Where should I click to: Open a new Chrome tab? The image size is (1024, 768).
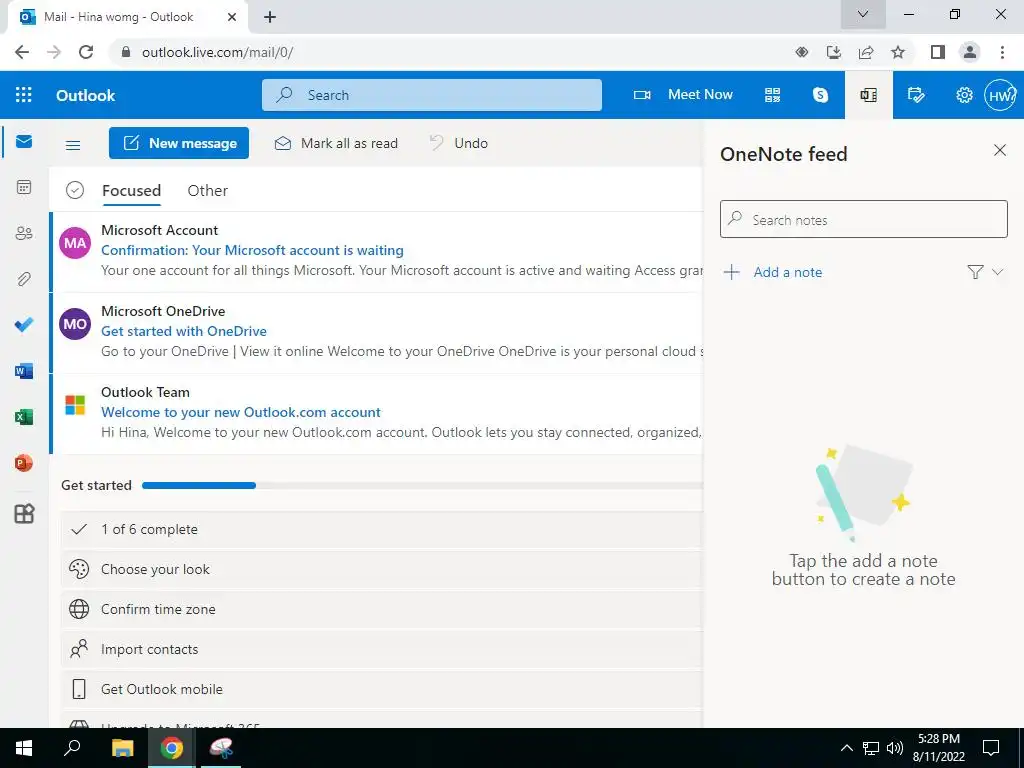[x=270, y=18]
